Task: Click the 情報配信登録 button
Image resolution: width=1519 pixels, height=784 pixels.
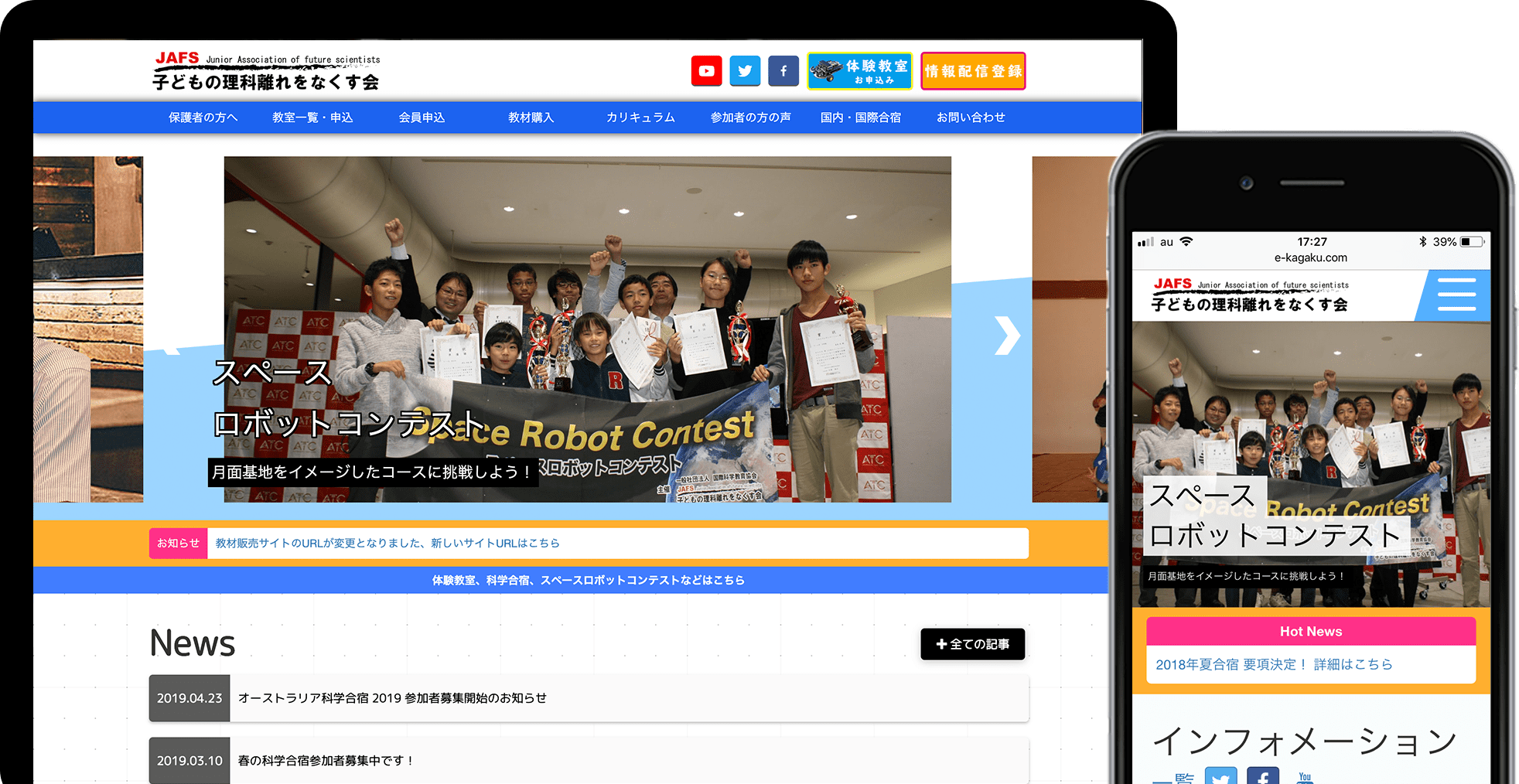Action: click(973, 71)
